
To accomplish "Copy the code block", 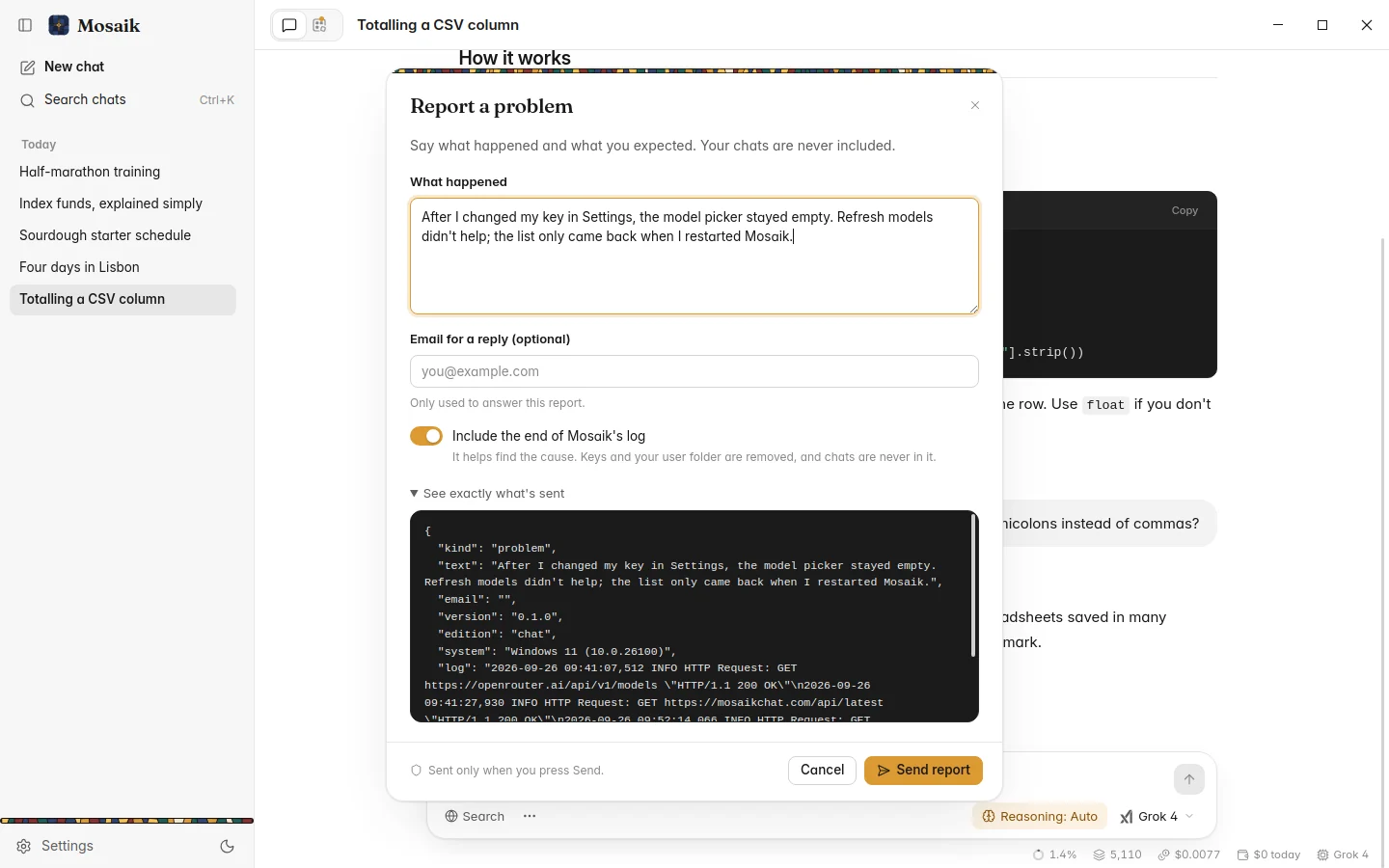I will tap(1185, 210).
